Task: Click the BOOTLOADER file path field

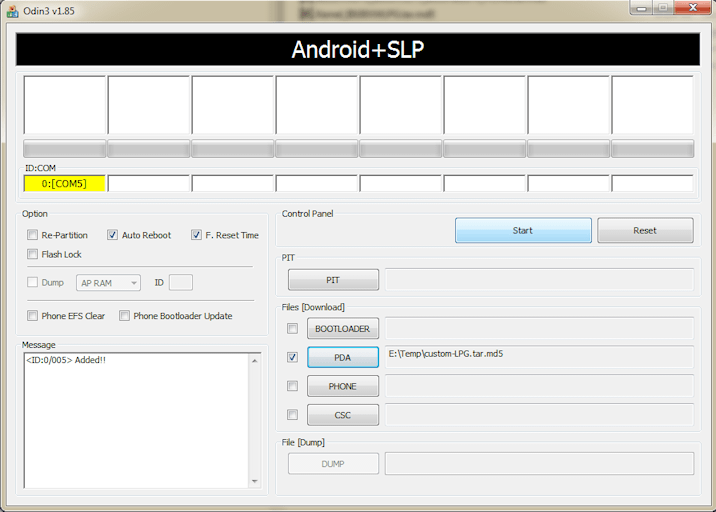Action: pyautogui.click(x=539, y=328)
